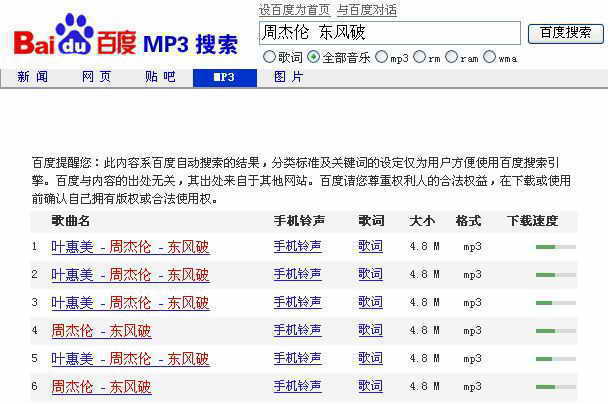The width and height of the screenshot is (608, 404).
Task: Open first result 叶惠美 - 周杰伦 - 东风破
Action: [130, 247]
